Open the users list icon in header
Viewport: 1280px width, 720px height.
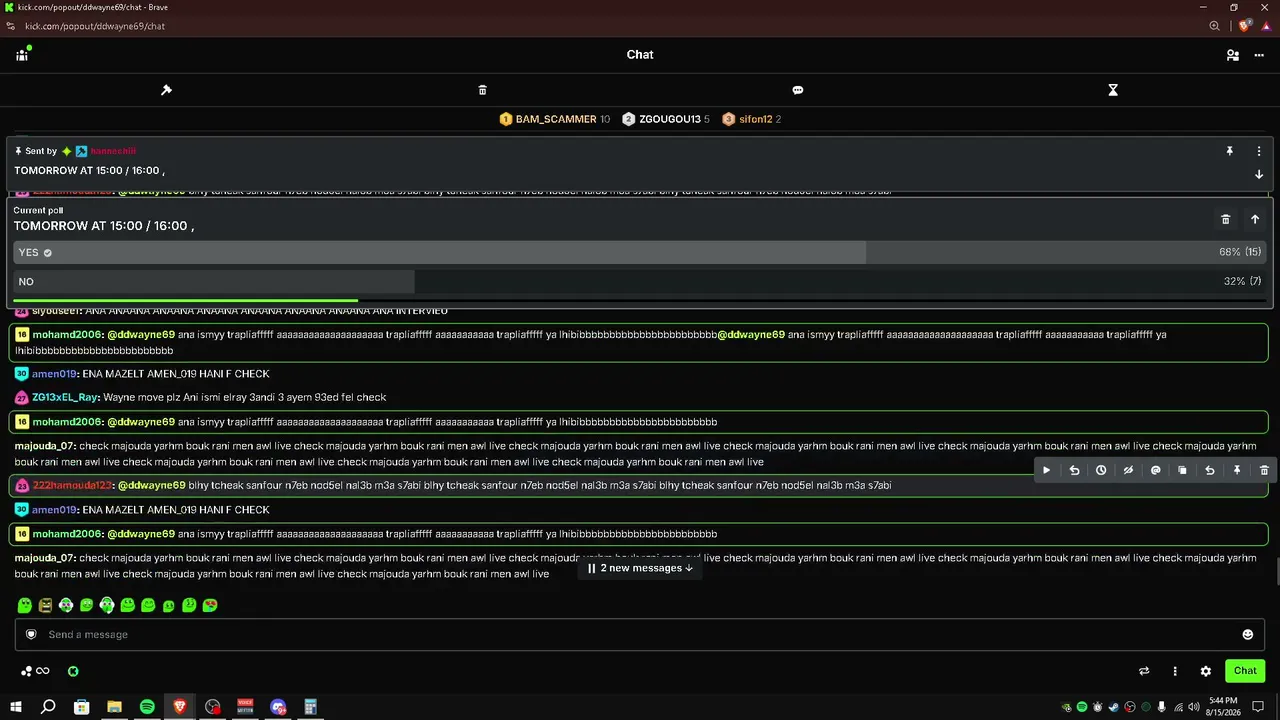(x=1233, y=55)
